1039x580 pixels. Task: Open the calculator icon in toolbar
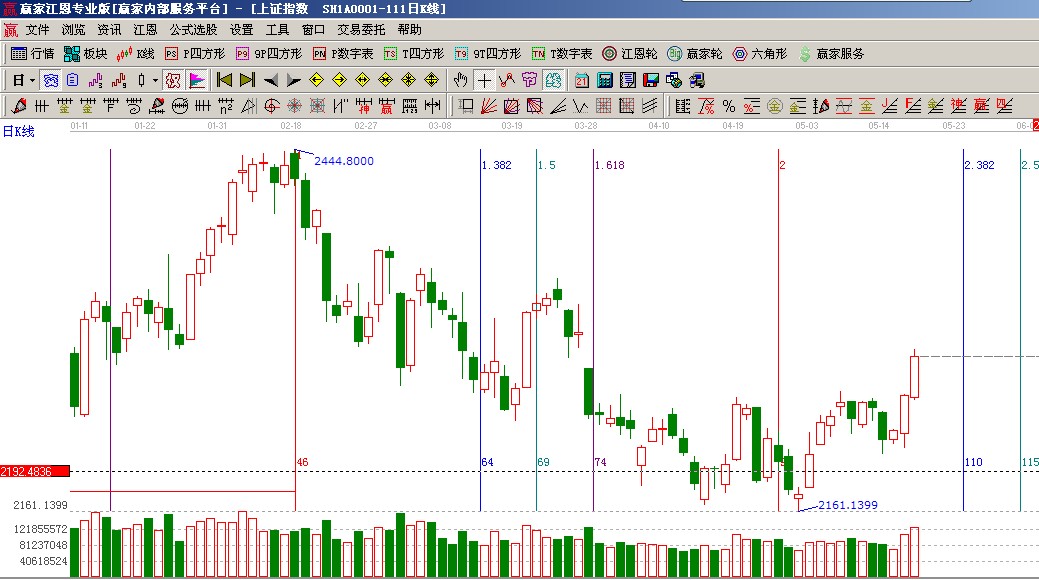pyautogui.click(x=607, y=80)
